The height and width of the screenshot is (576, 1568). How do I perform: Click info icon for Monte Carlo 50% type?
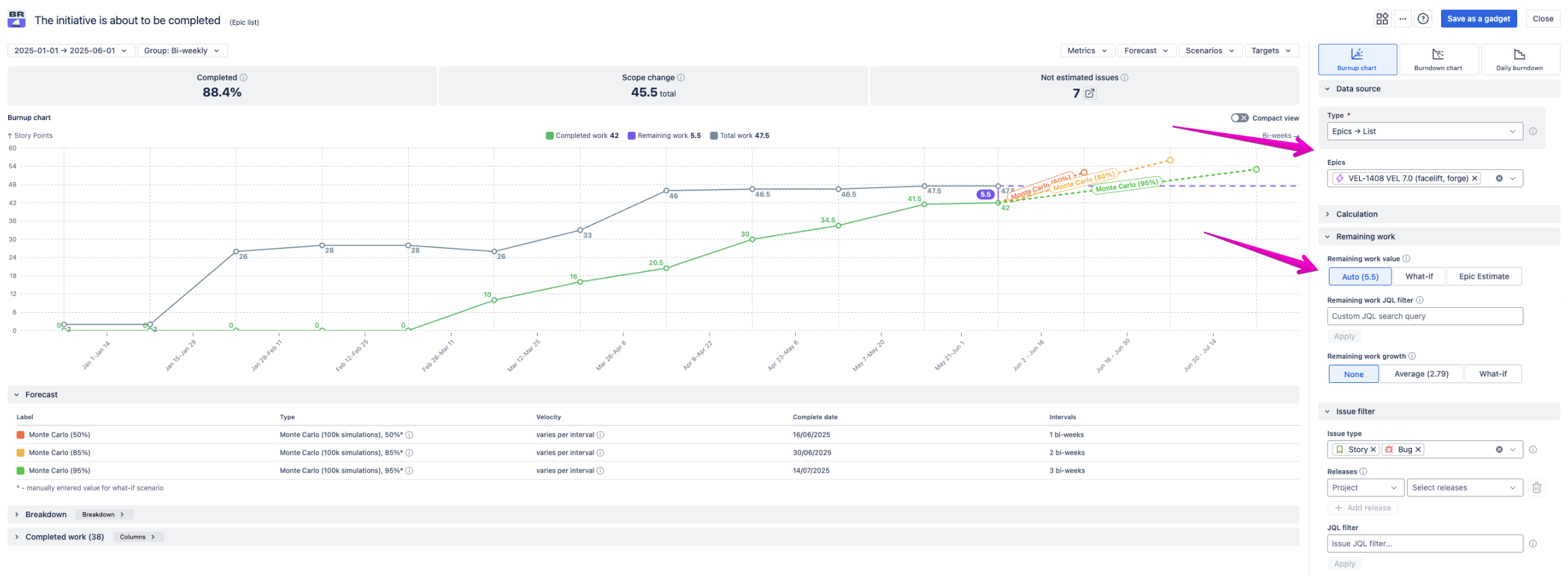[x=409, y=435]
